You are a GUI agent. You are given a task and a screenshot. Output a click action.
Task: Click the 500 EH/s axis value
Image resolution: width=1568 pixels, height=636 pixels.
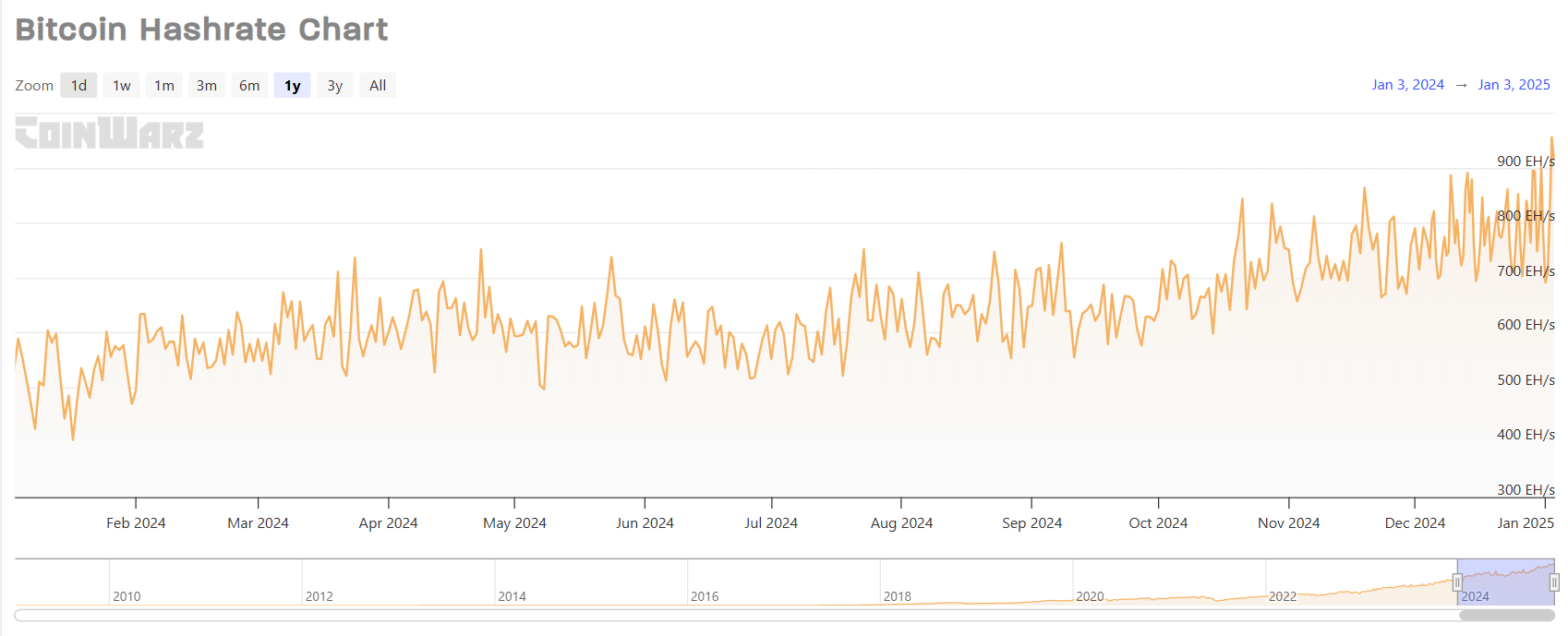(x=1526, y=380)
